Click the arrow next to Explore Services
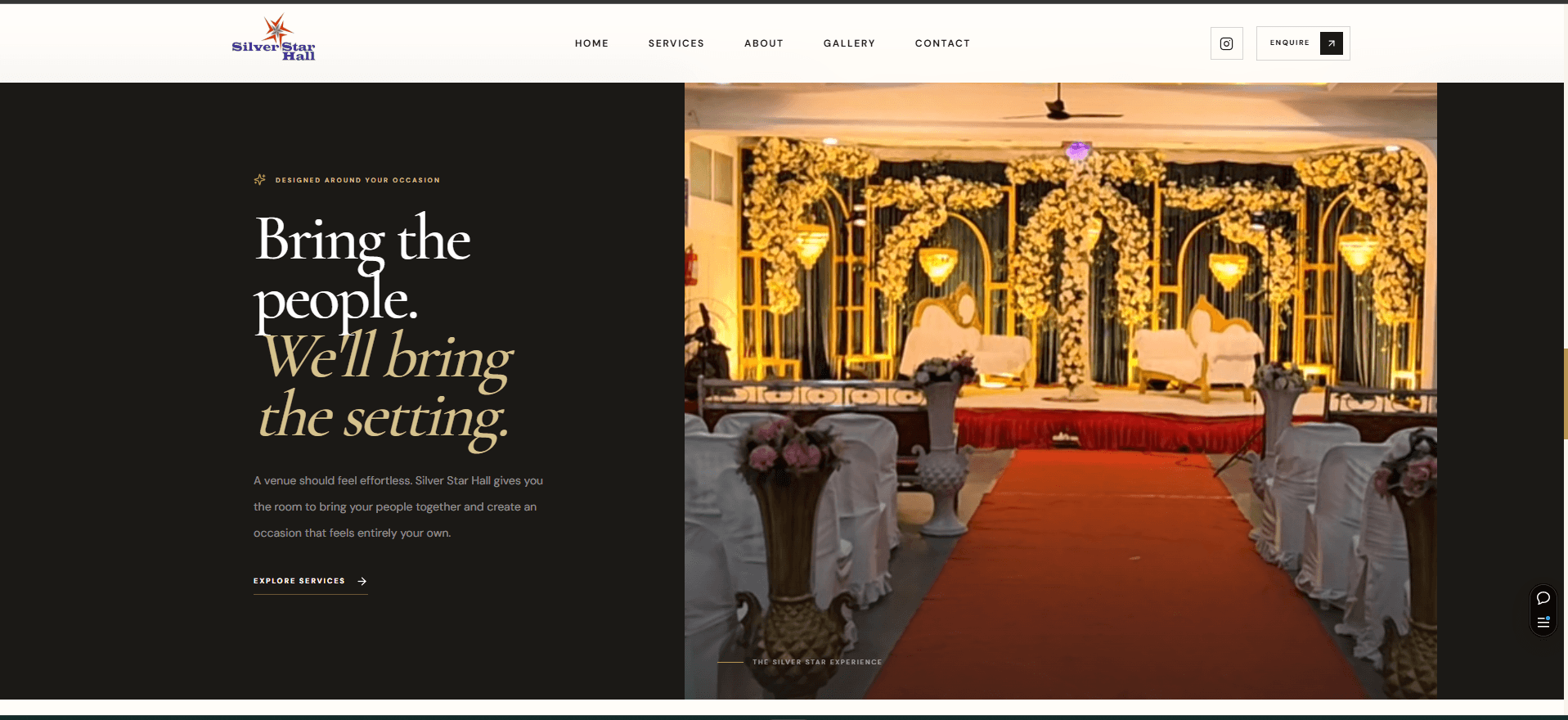Viewport: 1568px width, 720px height. pos(362,581)
